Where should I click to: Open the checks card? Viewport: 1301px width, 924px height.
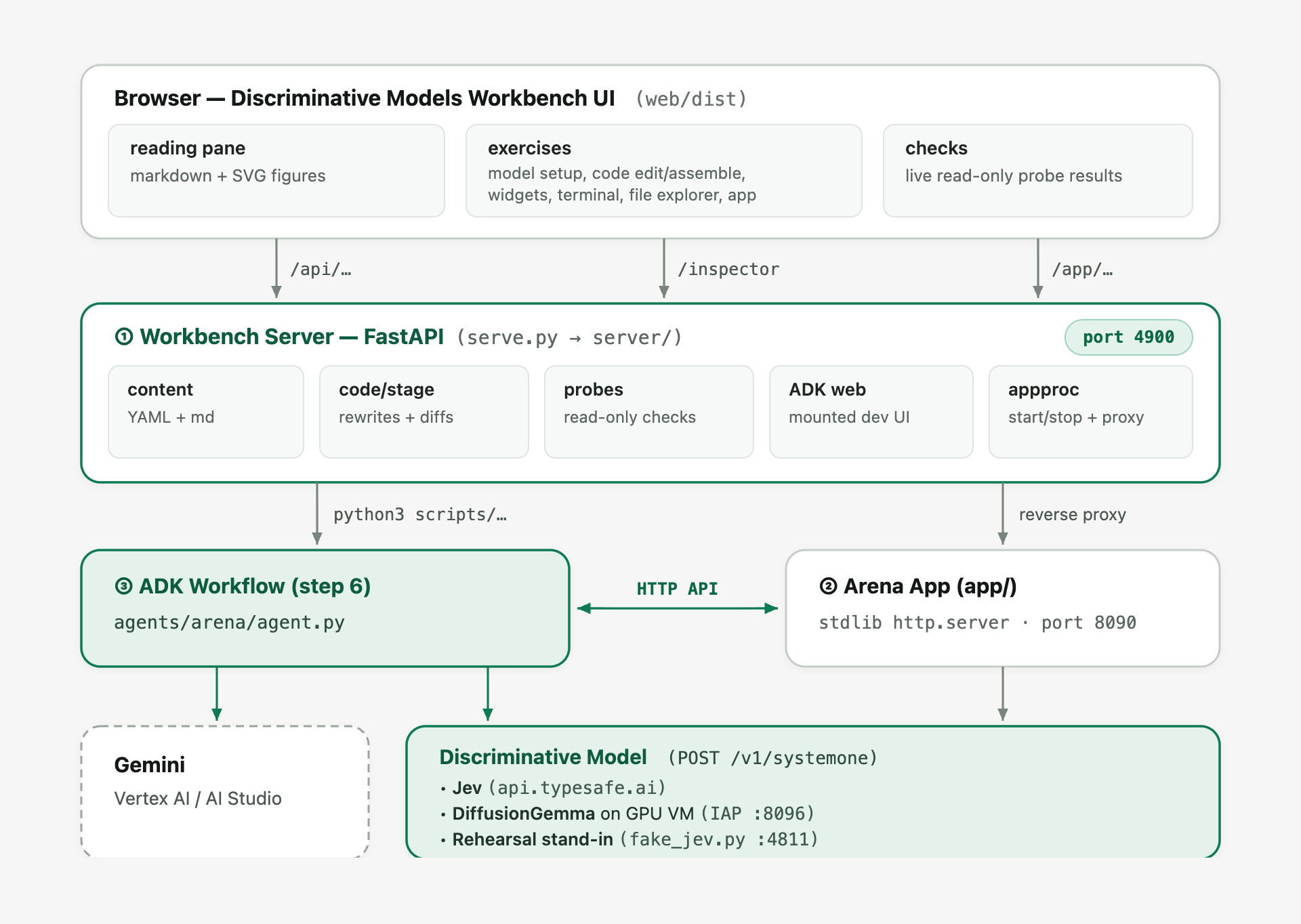pyautogui.click(x=1038, y=171)
